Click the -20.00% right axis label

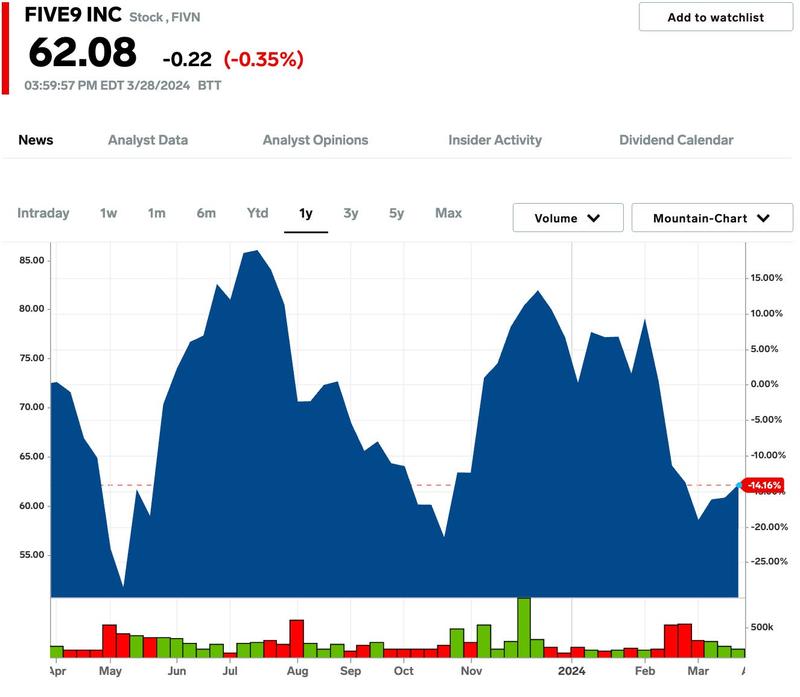(x=769, y=527)
